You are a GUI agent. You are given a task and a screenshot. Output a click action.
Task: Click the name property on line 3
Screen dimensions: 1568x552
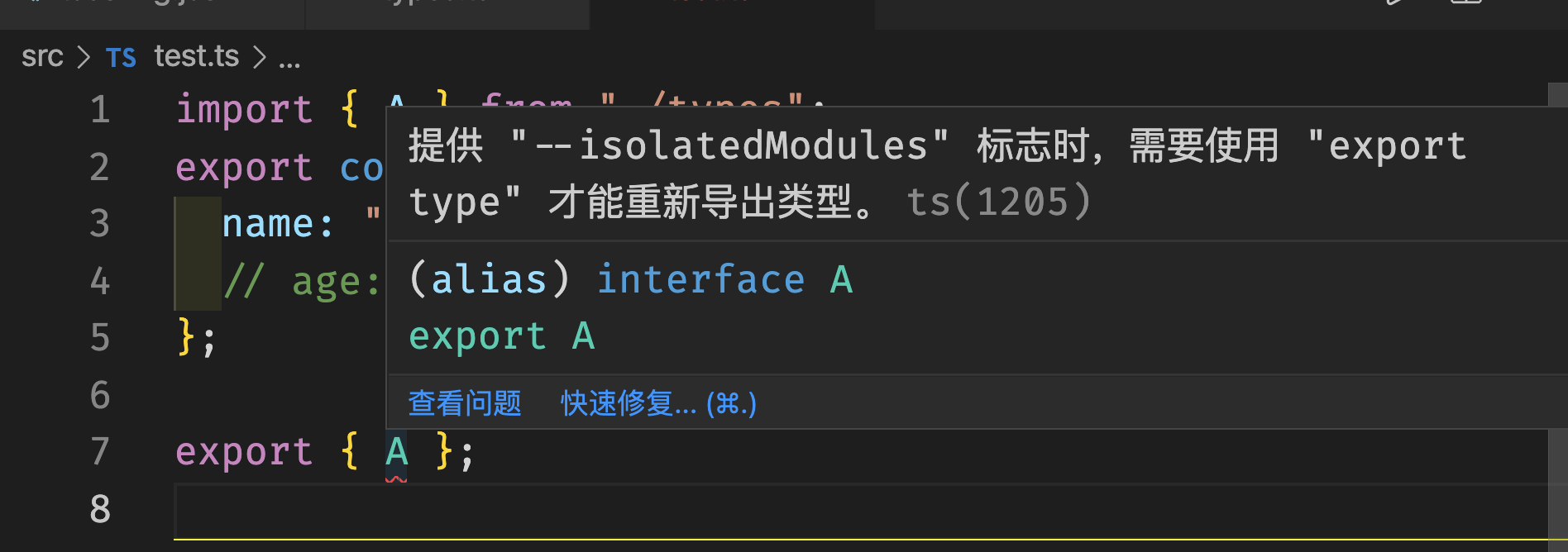[x=267, y=224]
